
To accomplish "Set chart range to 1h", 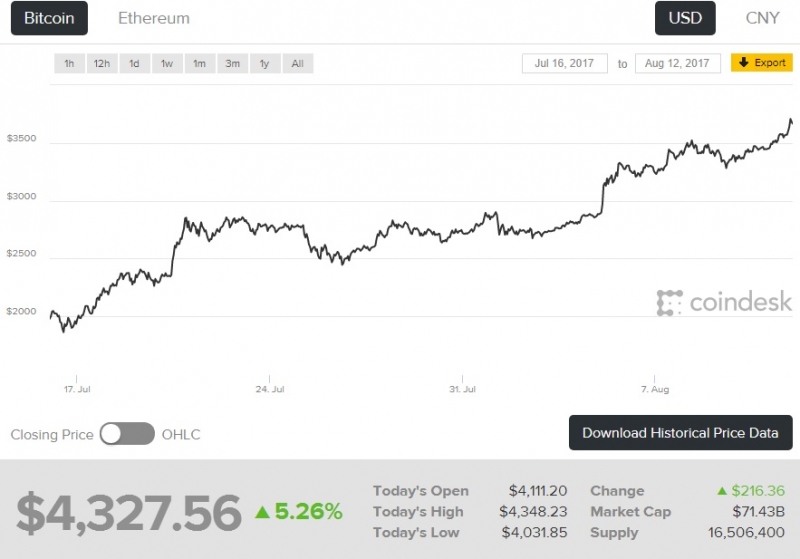I will pos(69,64).
